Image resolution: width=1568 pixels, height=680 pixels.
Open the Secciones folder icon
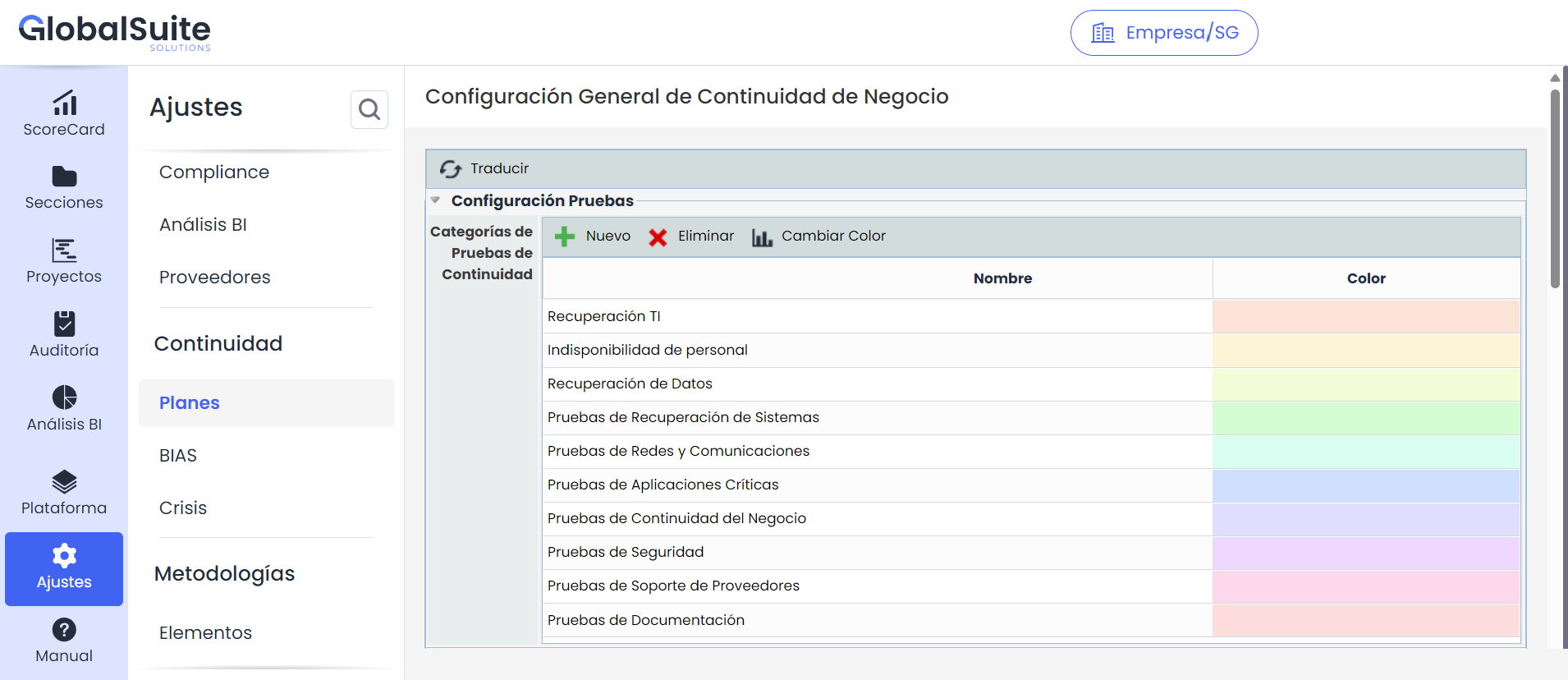click(x=64, y=177)
